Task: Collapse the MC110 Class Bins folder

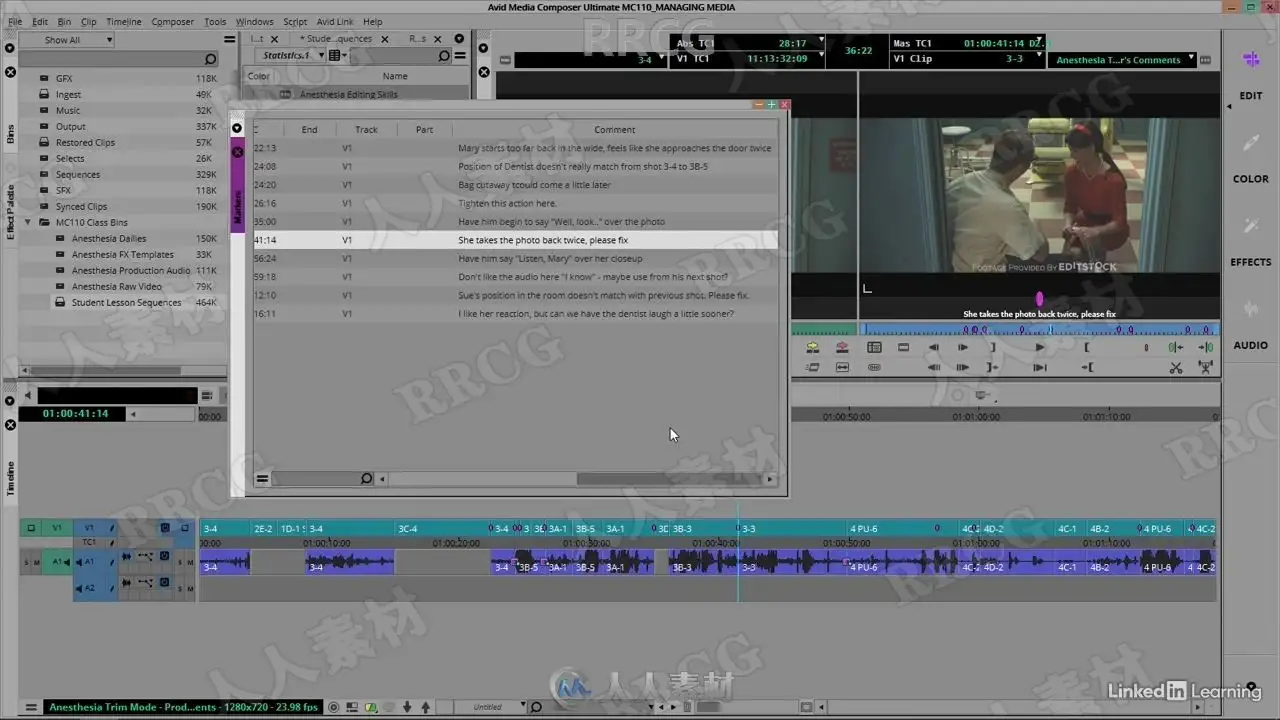Action: point(28,222)
